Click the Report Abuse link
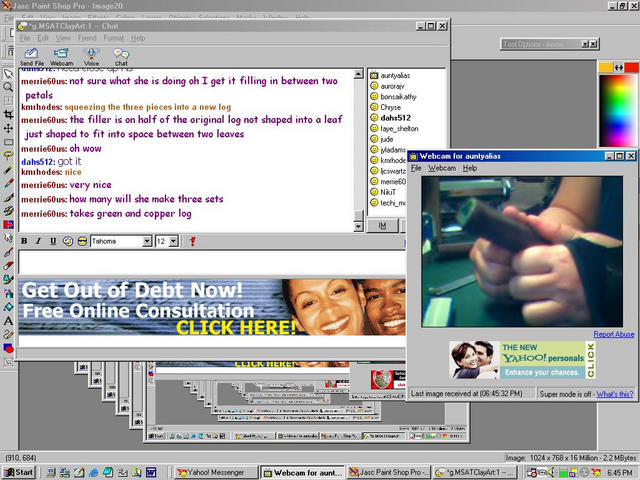This screenshot has height=480, width=640. (x=613, y=334)
